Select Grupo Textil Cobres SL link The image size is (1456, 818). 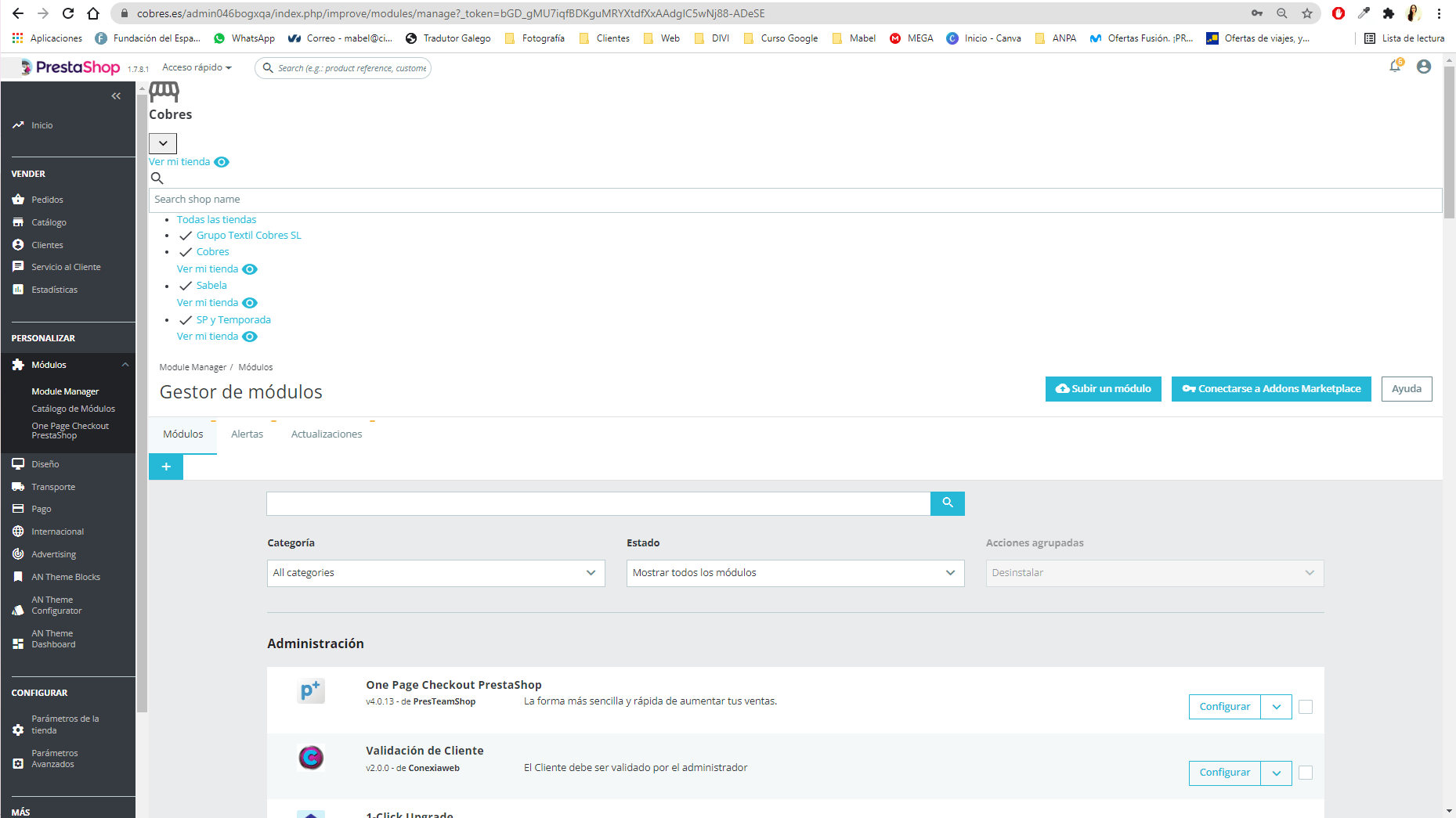pyautogui.click(x=248, y=236)
